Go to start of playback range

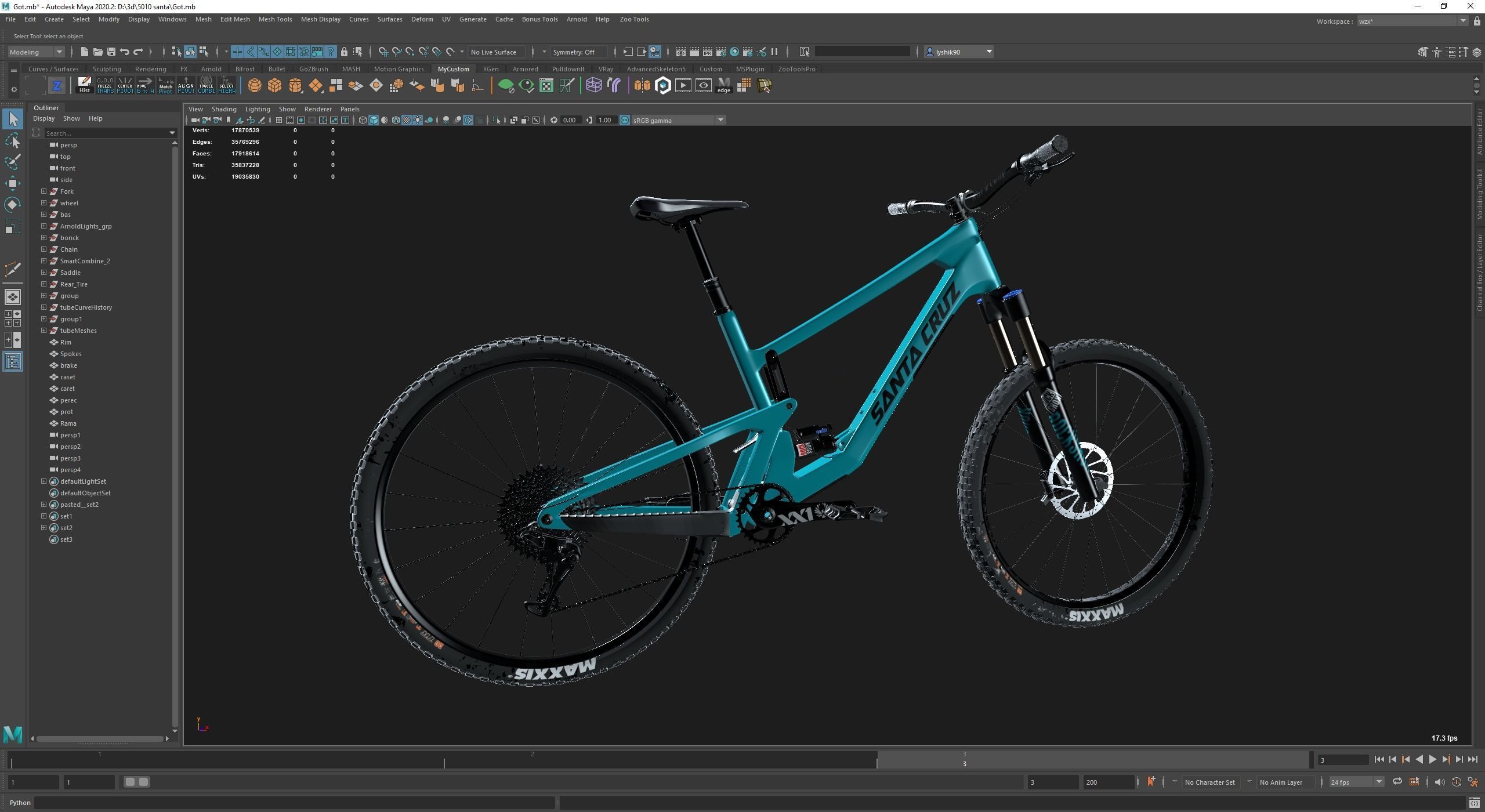1379,759
